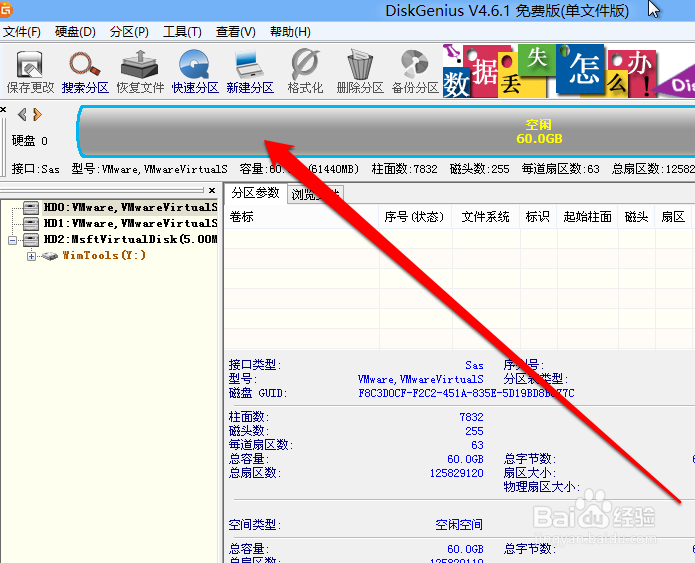Click the 扇区 column header
This screenshot has width=695, height=563.
673,217
